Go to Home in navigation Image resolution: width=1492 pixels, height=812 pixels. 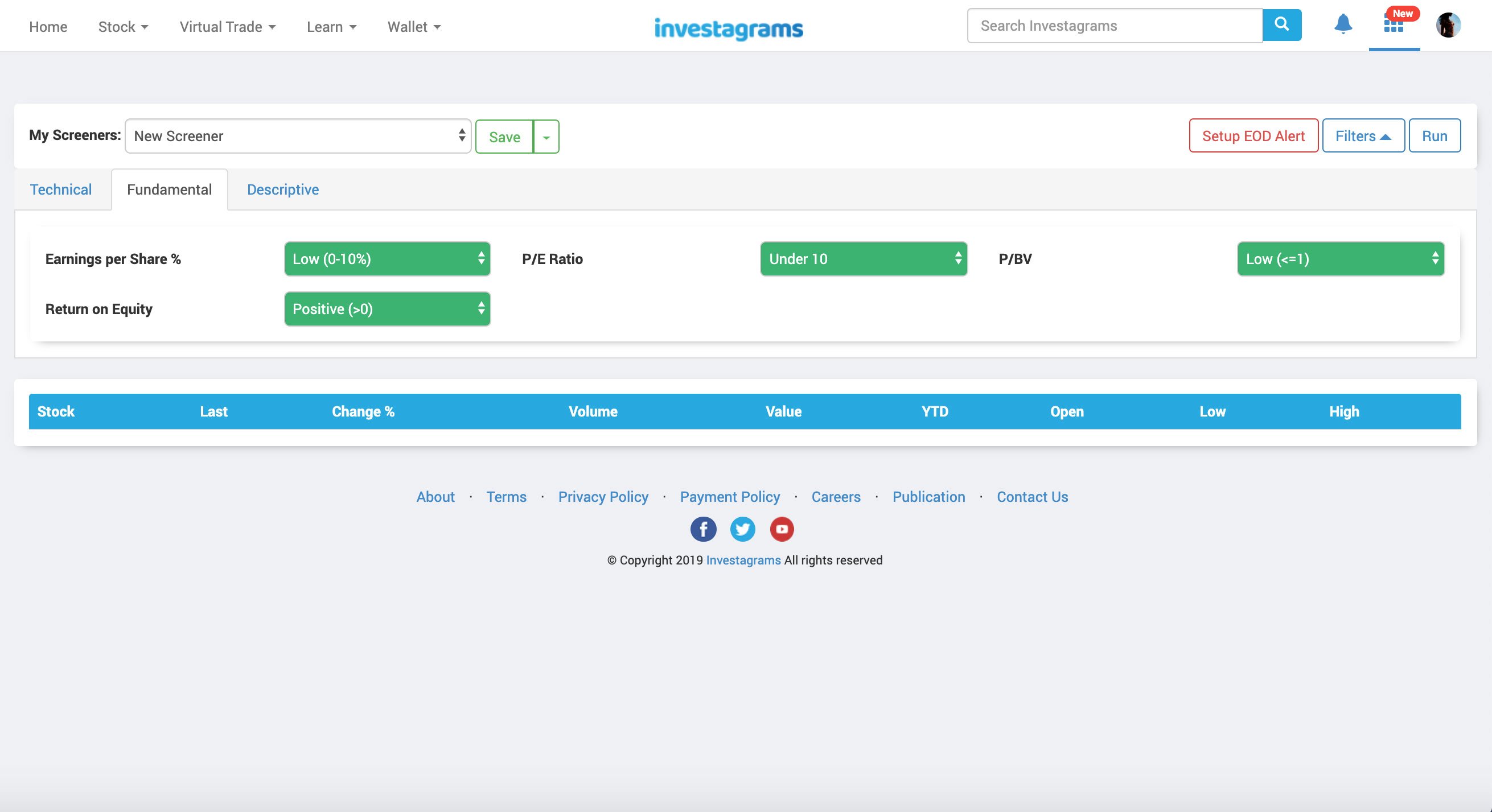[48, 27]
